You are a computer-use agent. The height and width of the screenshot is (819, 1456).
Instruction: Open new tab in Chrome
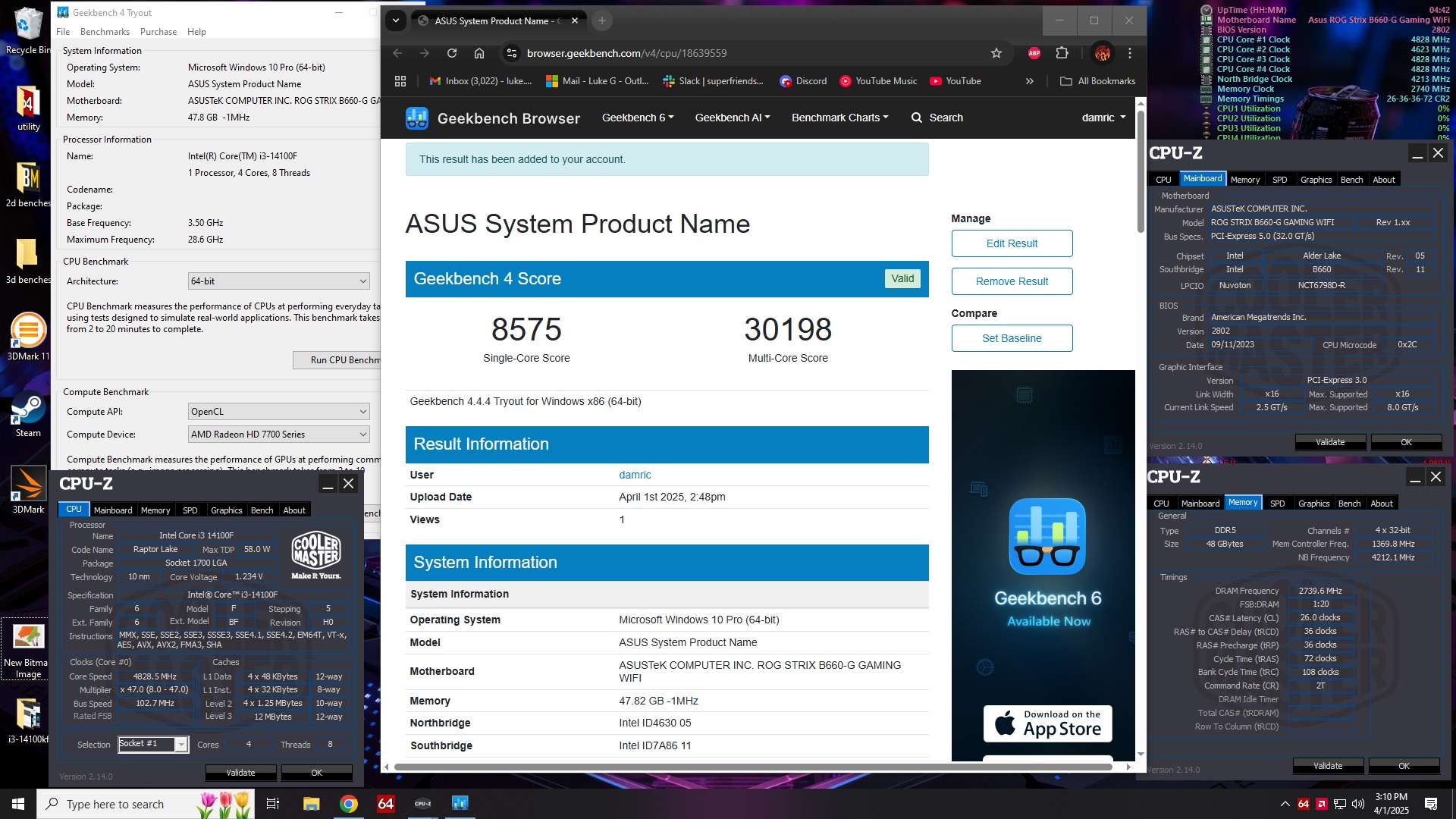601,20
